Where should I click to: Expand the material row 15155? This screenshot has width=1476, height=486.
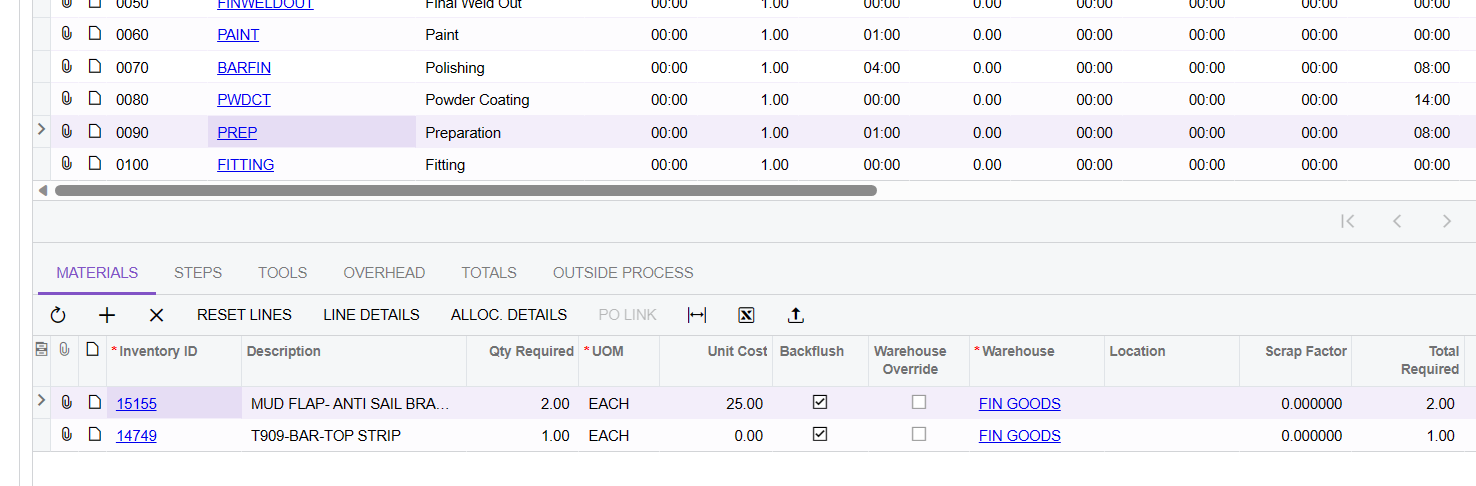pos(41,401)
